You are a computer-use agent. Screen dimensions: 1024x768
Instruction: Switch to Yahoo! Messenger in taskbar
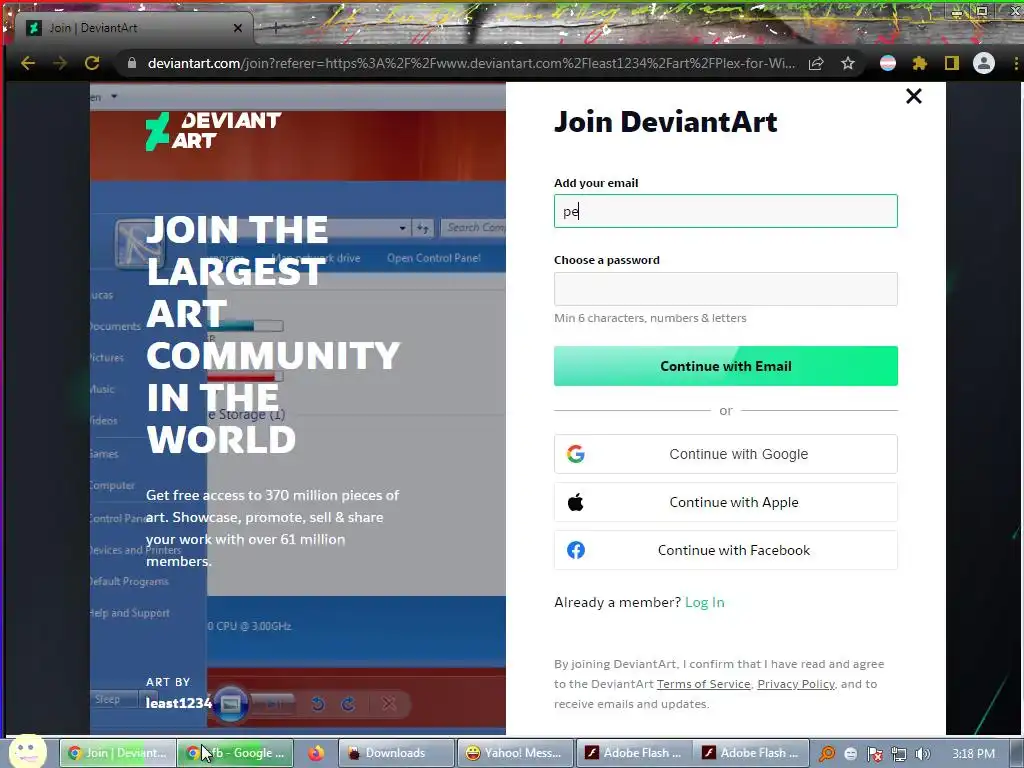click(x=515, y=753)
